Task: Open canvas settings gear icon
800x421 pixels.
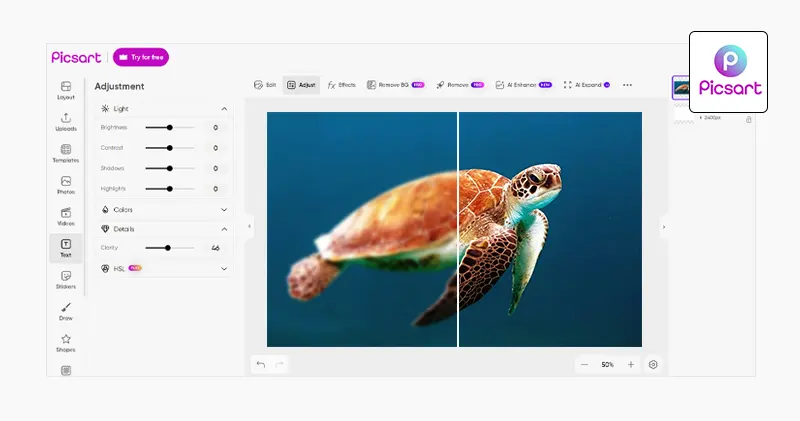Action: tap(653, 364)
